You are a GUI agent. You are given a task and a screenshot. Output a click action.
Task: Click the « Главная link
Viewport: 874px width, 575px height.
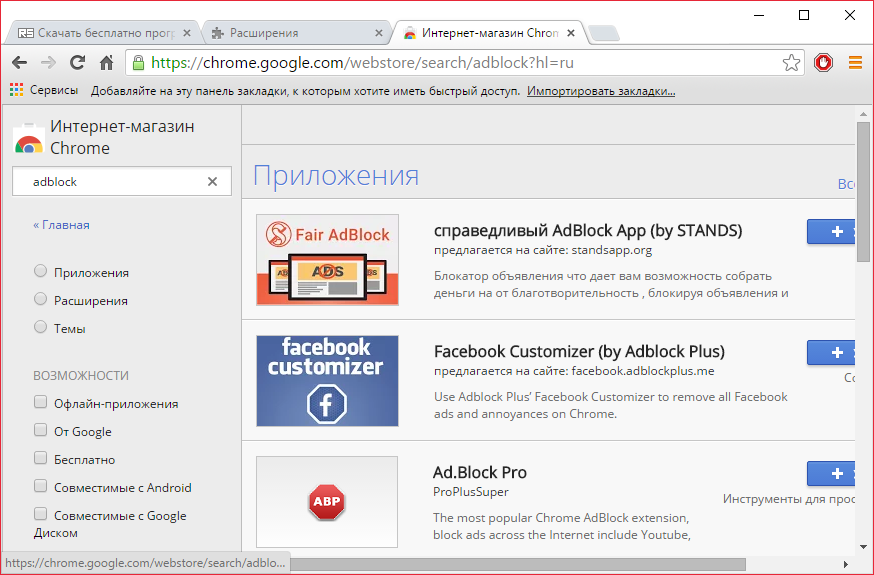click(61, 225)
